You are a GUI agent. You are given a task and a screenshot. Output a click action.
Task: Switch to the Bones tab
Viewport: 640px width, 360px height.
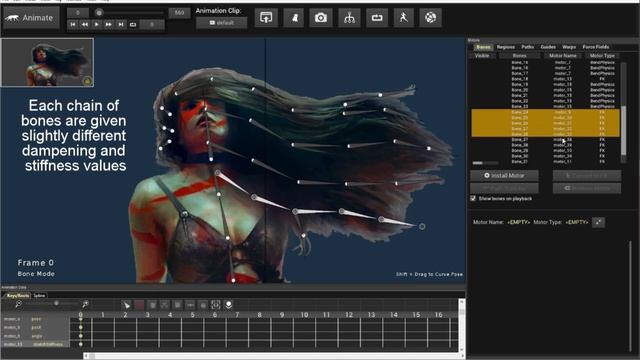483,47
